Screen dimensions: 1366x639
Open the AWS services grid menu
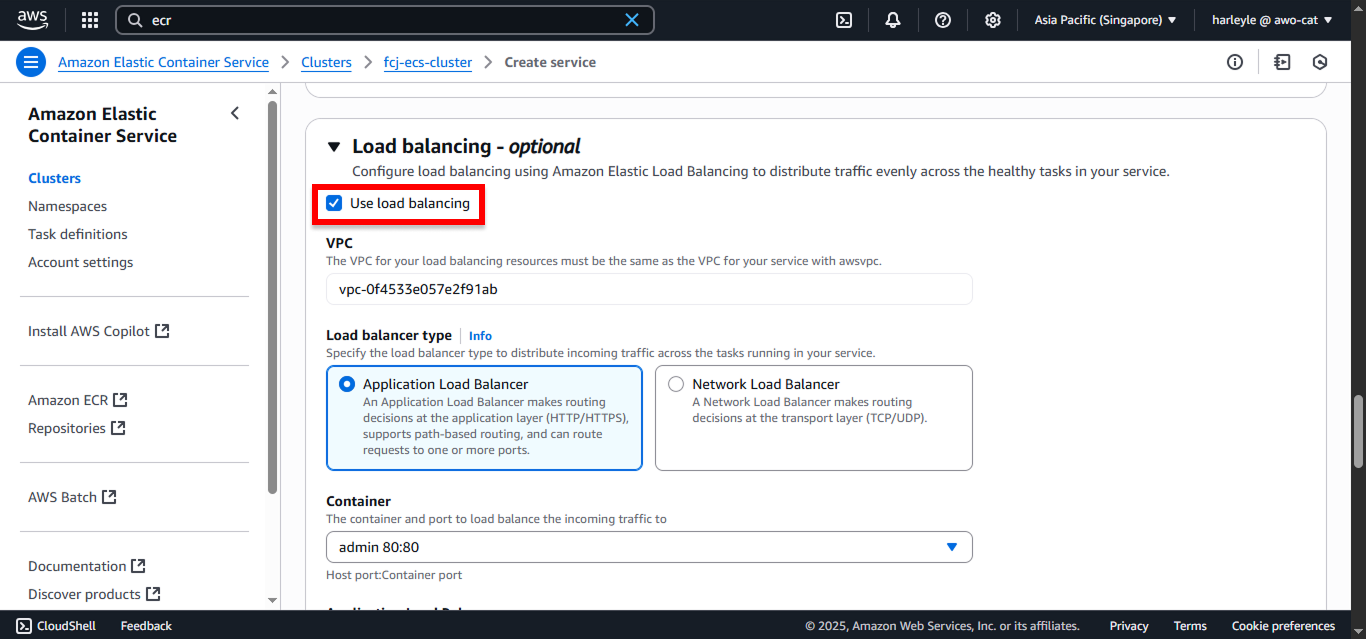(x=90, y=20)
